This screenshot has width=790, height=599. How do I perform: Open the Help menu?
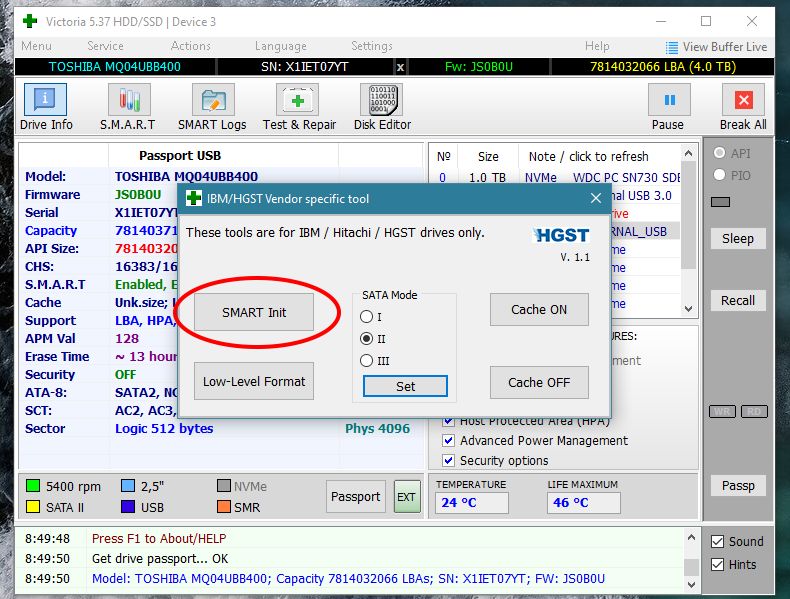coord(597,46)
